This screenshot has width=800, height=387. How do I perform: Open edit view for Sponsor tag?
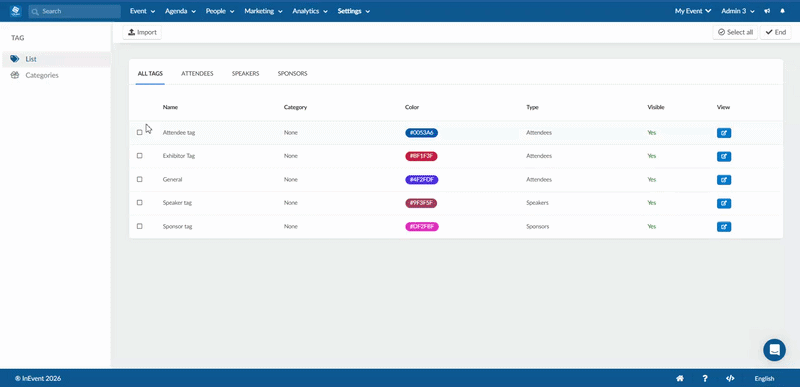point(723,227)
